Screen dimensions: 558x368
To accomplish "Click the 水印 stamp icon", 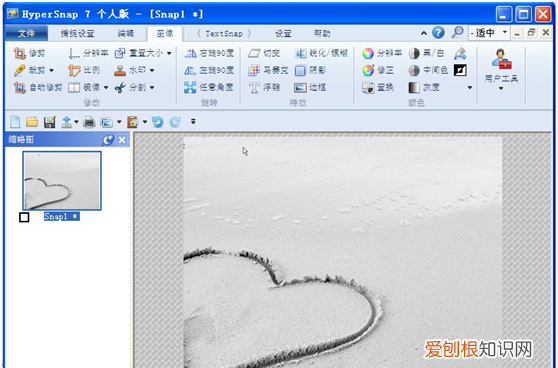I will (120, 70).
